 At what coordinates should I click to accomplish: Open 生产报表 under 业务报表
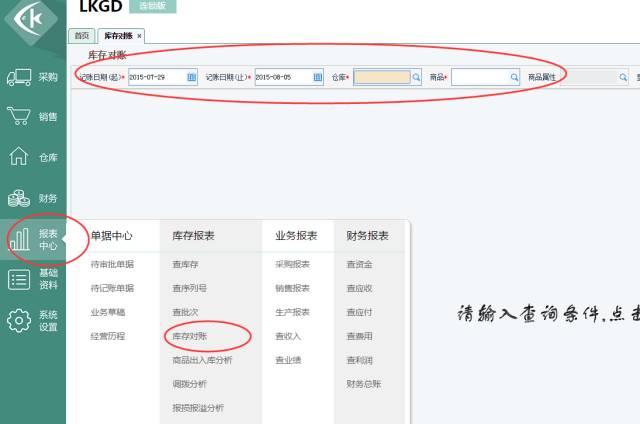292,312
